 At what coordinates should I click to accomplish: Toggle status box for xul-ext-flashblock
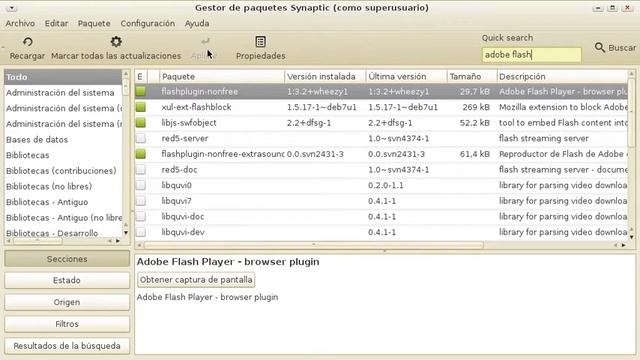141,107
